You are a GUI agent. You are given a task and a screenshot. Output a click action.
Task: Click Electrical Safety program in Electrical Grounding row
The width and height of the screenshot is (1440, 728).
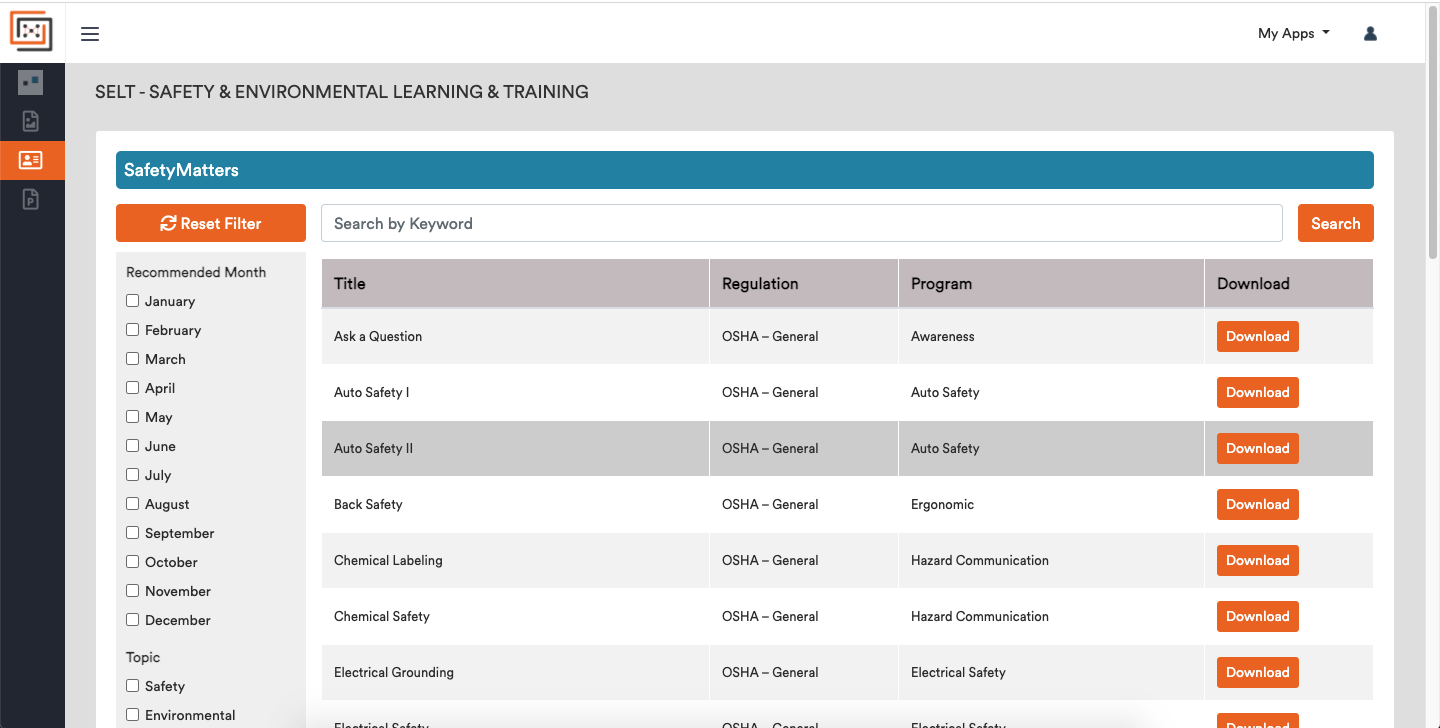click(x=958, y=672)
